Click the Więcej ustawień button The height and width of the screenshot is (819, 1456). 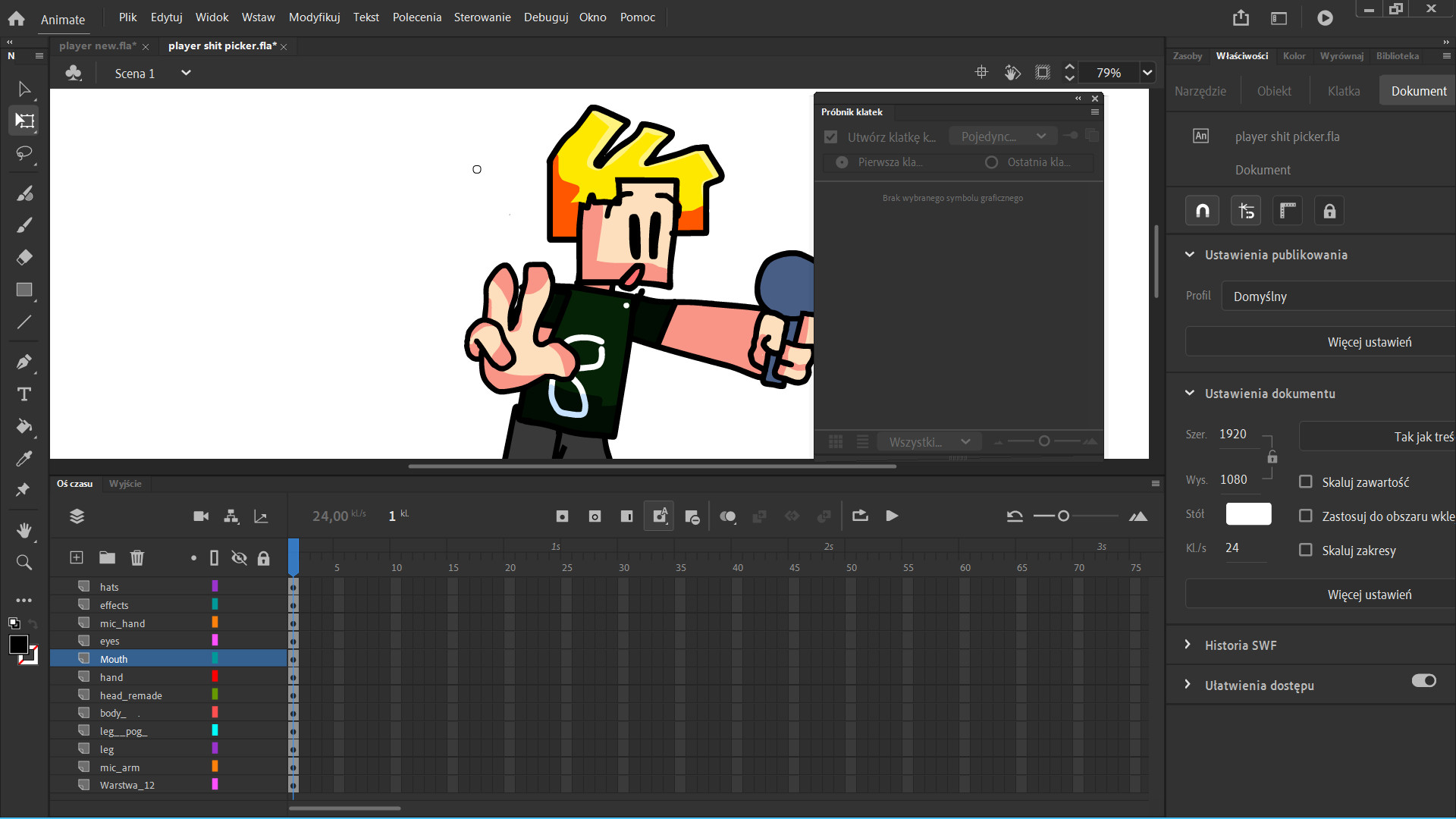tap(1369, 341)
